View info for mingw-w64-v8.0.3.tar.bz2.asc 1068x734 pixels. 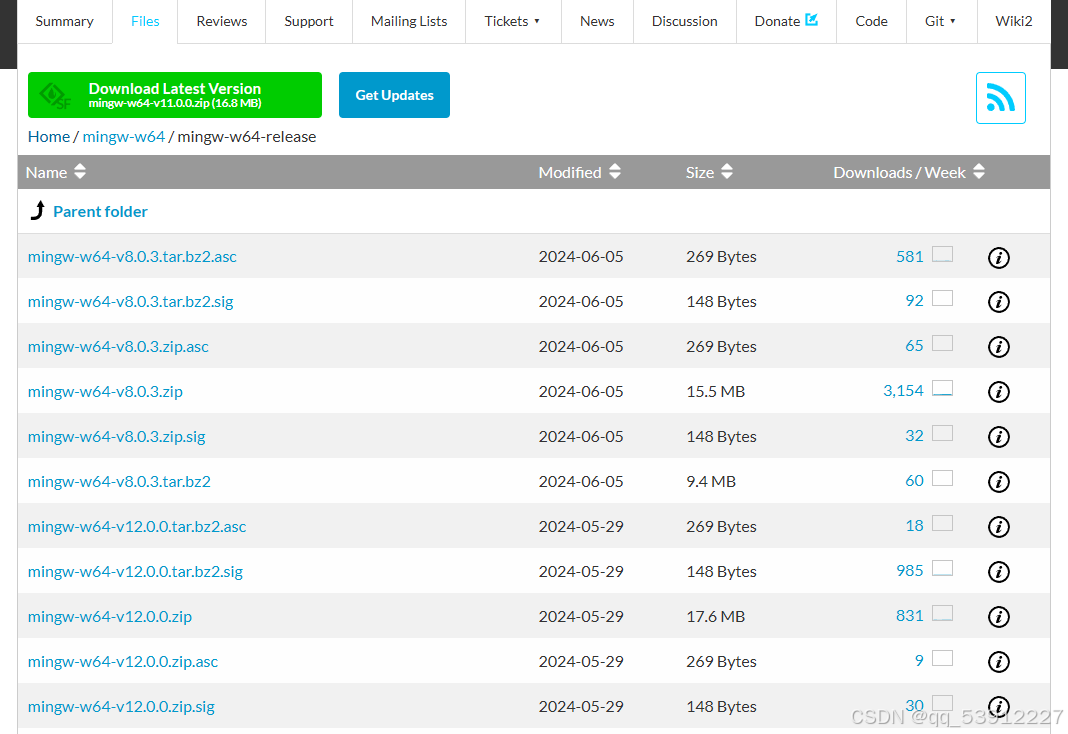click(x=999, y=257)
